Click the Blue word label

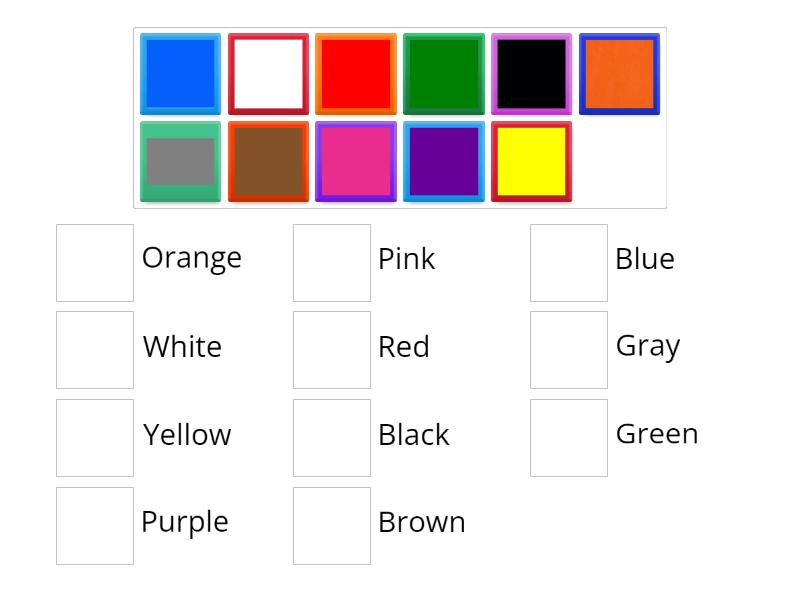pos(644,258)
